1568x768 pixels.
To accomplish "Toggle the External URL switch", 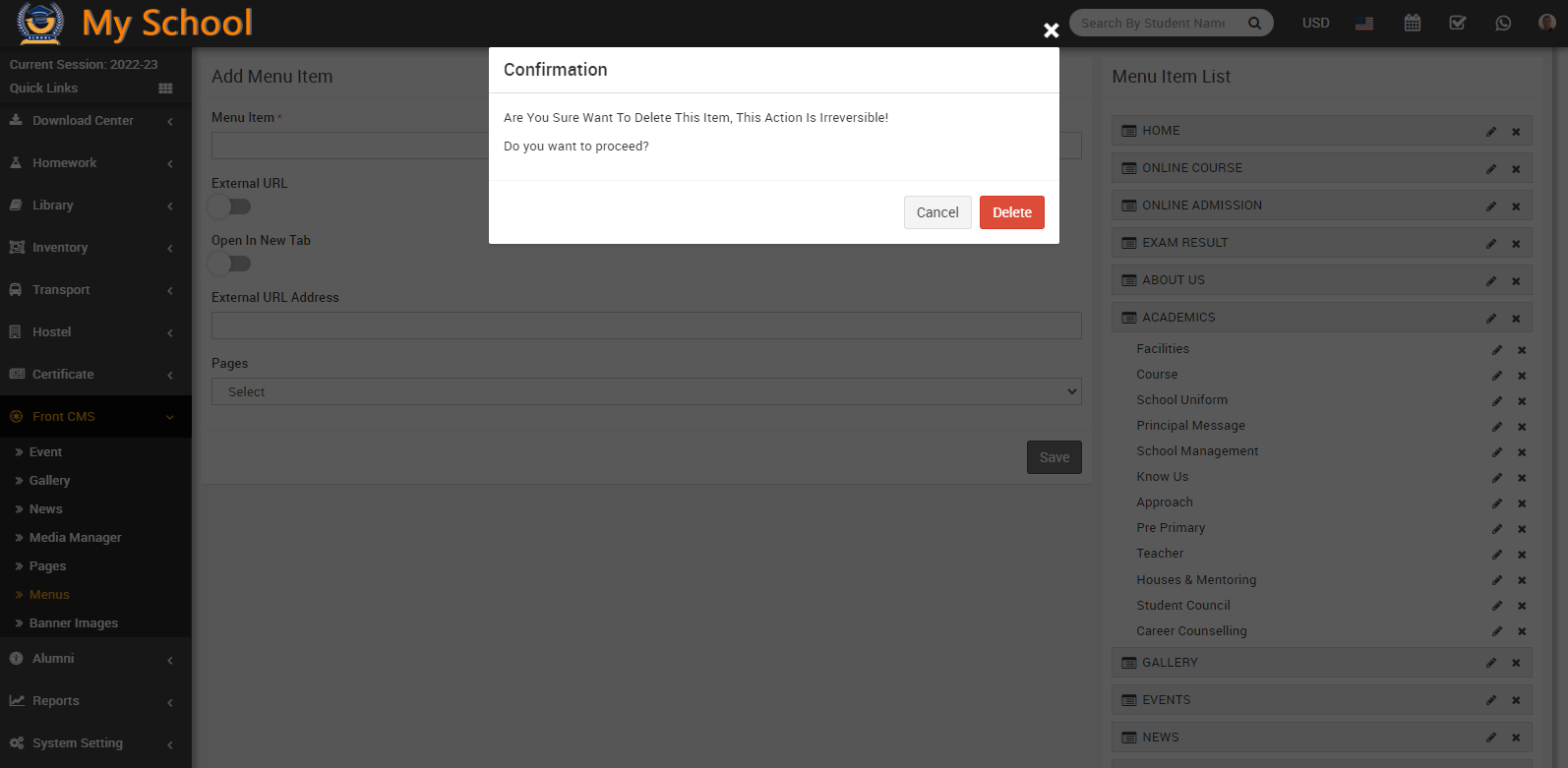I will [x=230, y=207].
